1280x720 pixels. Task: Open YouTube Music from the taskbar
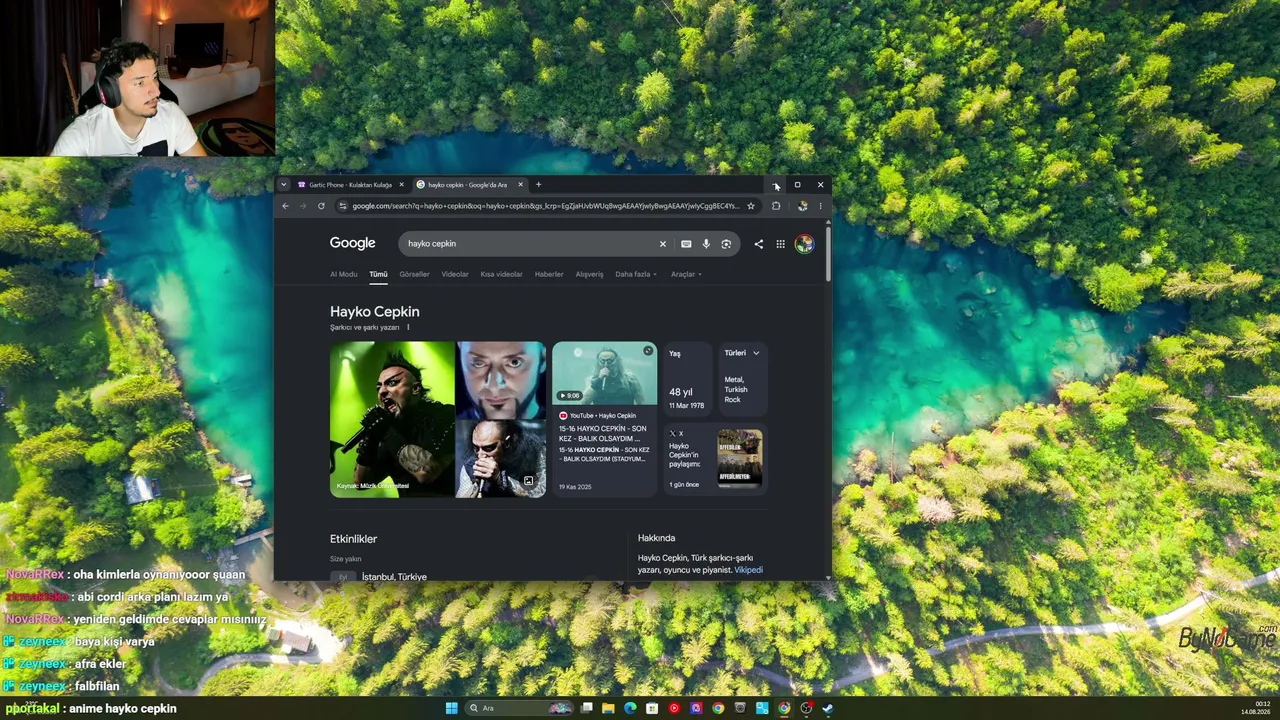click(674, 708)
